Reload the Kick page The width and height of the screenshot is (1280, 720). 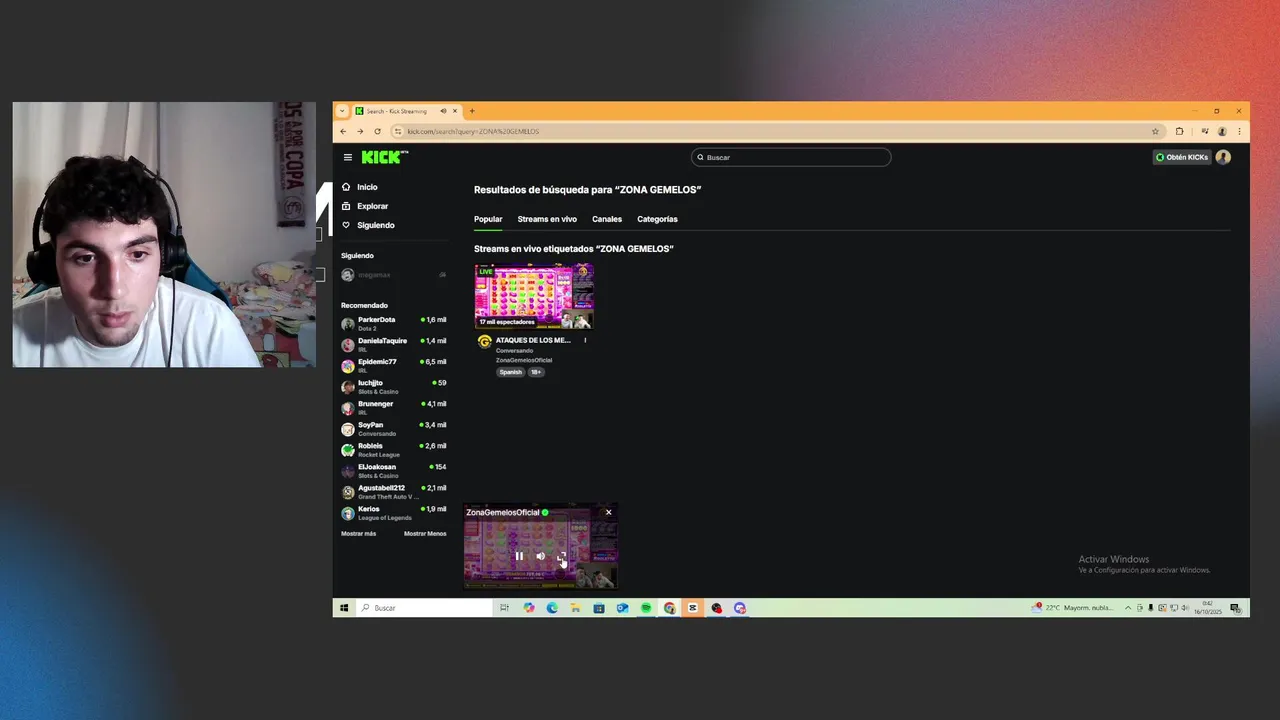[377, 131]
